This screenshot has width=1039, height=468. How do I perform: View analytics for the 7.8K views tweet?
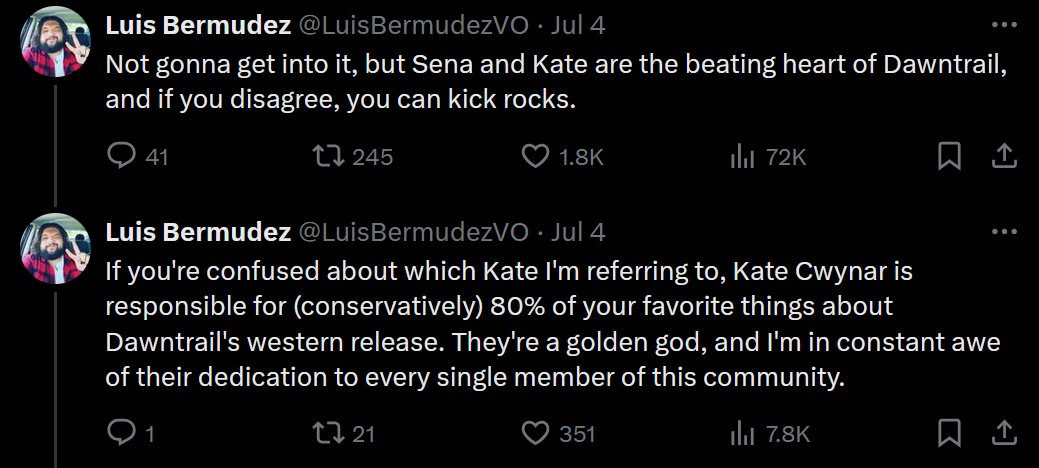pyautogui.click(x=742, y=433)
